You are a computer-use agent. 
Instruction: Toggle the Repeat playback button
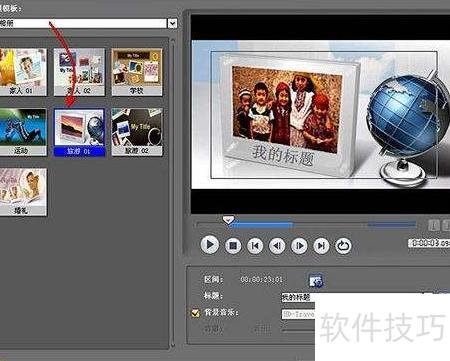[x=343, y=246]
